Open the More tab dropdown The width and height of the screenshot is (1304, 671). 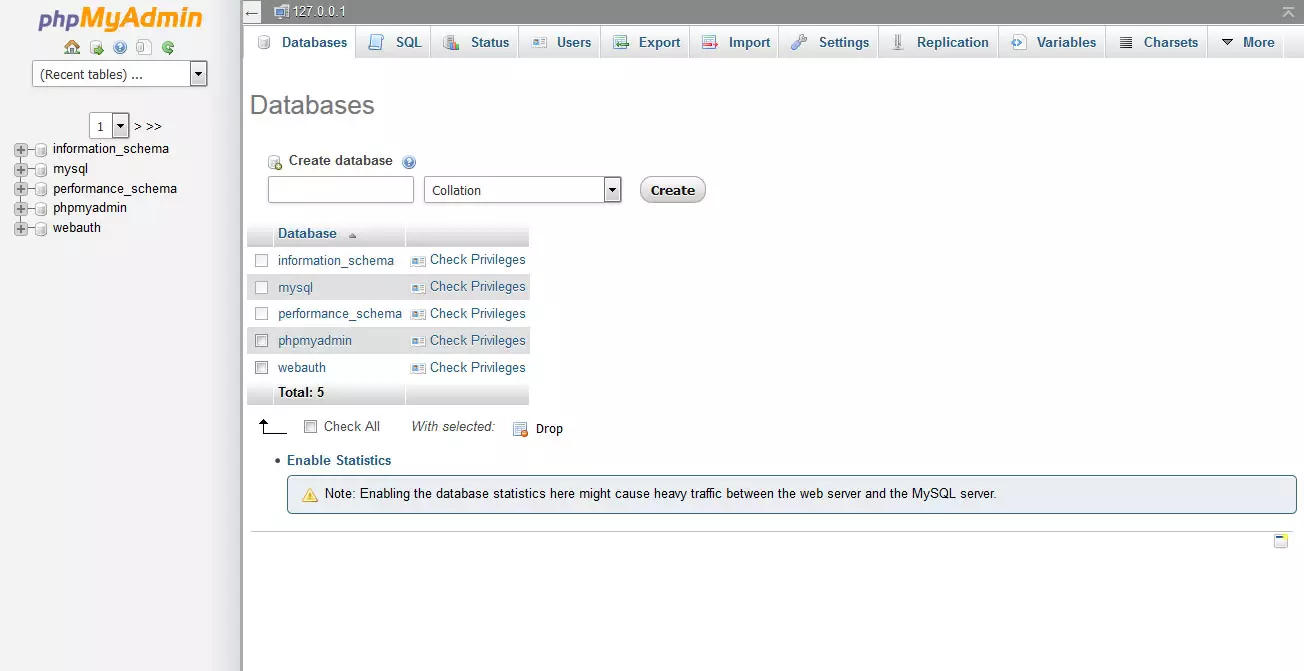click(1247, 42)
